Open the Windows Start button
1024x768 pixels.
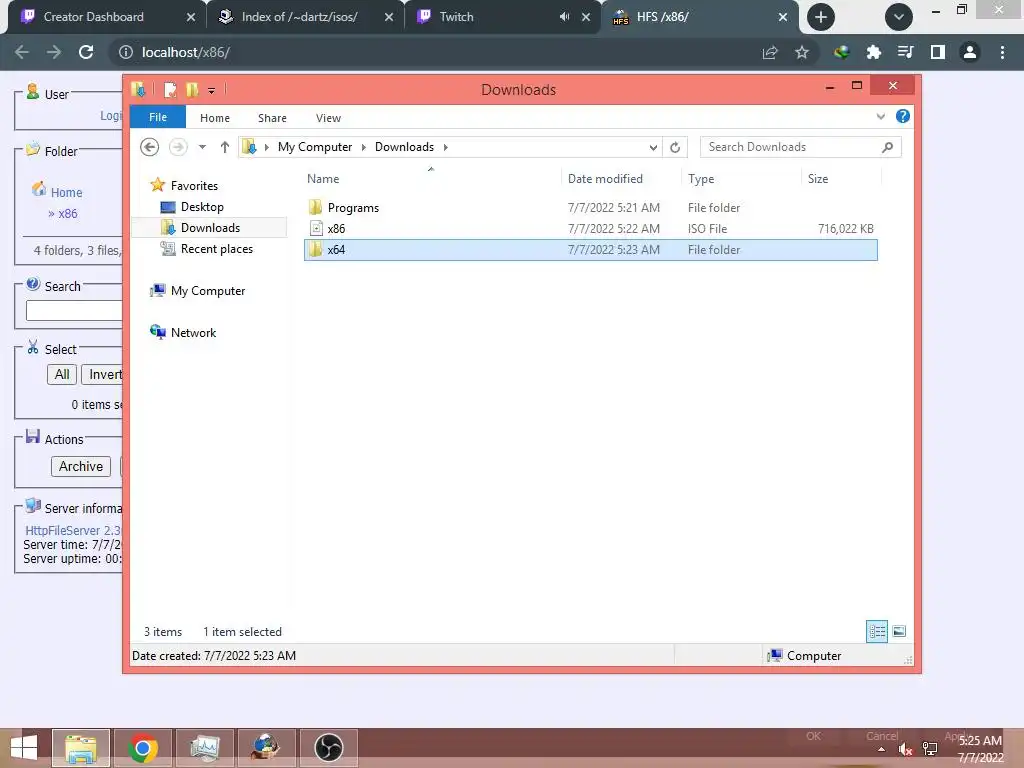(24, 748)
